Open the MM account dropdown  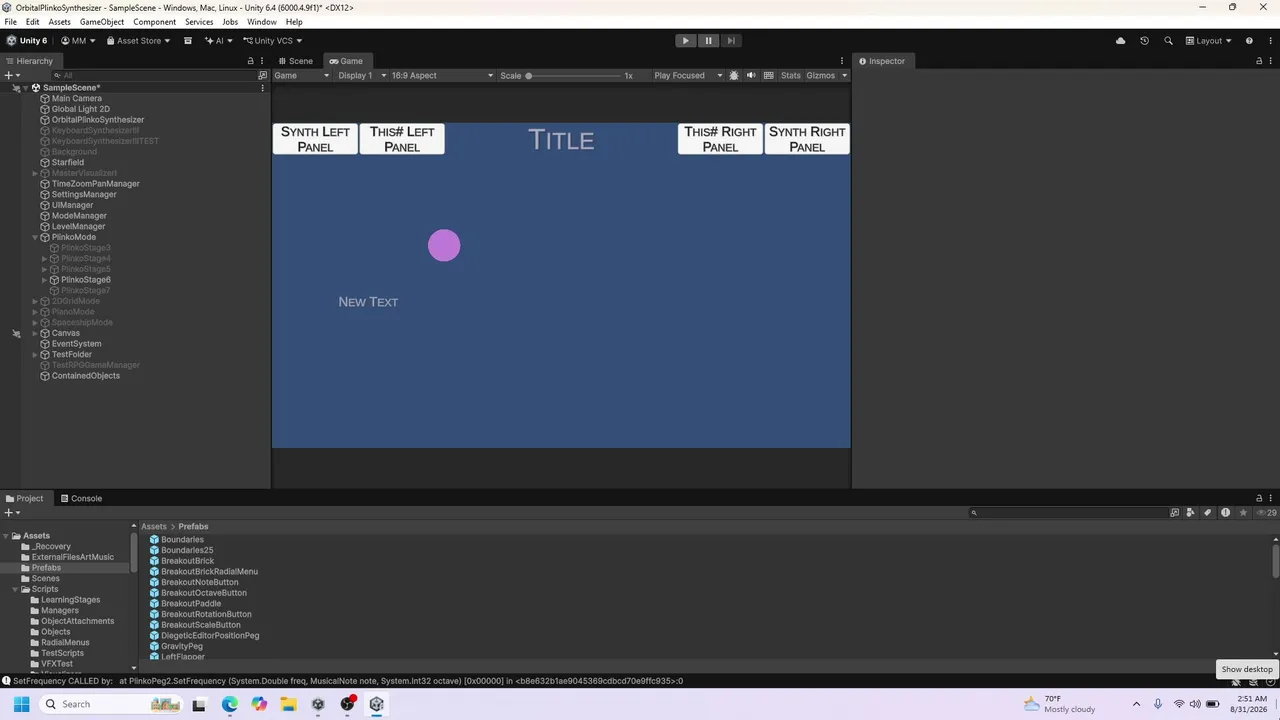pos(78,41)
